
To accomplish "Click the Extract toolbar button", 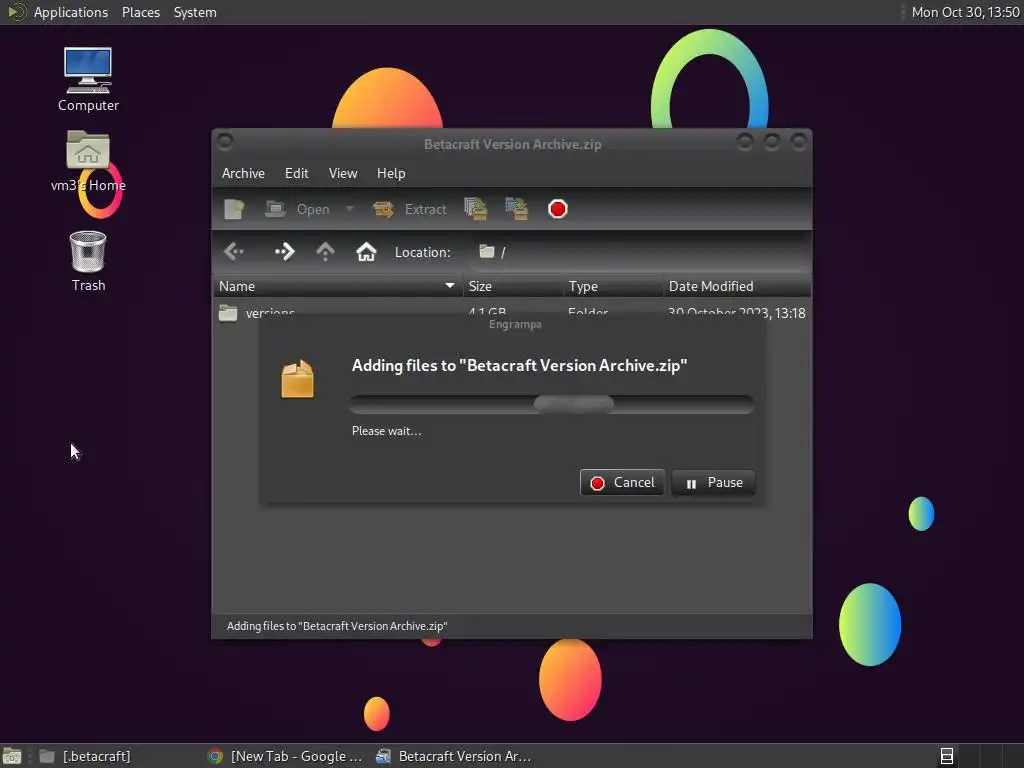I will coord(409,209).
